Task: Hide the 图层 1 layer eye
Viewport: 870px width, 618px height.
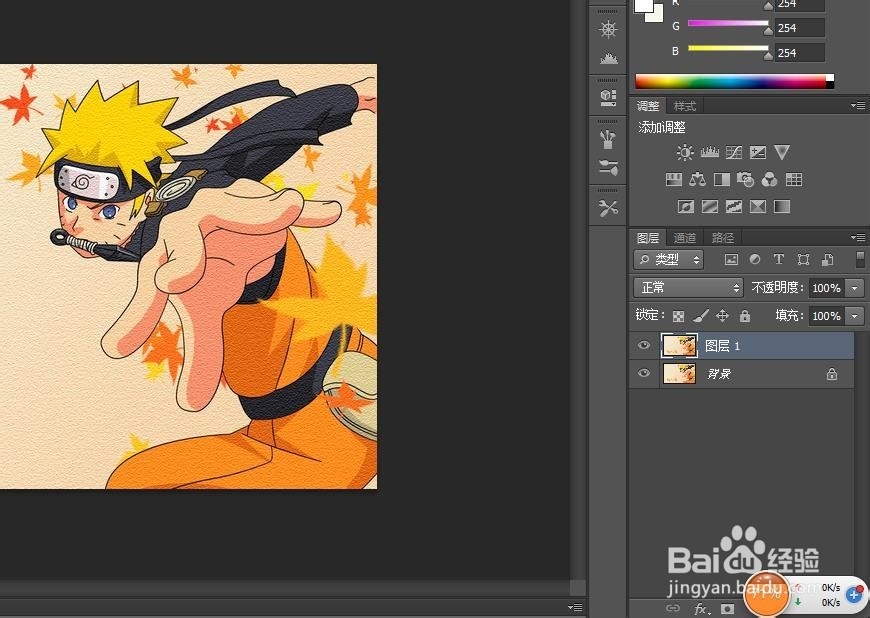Action: click(644, 345)
